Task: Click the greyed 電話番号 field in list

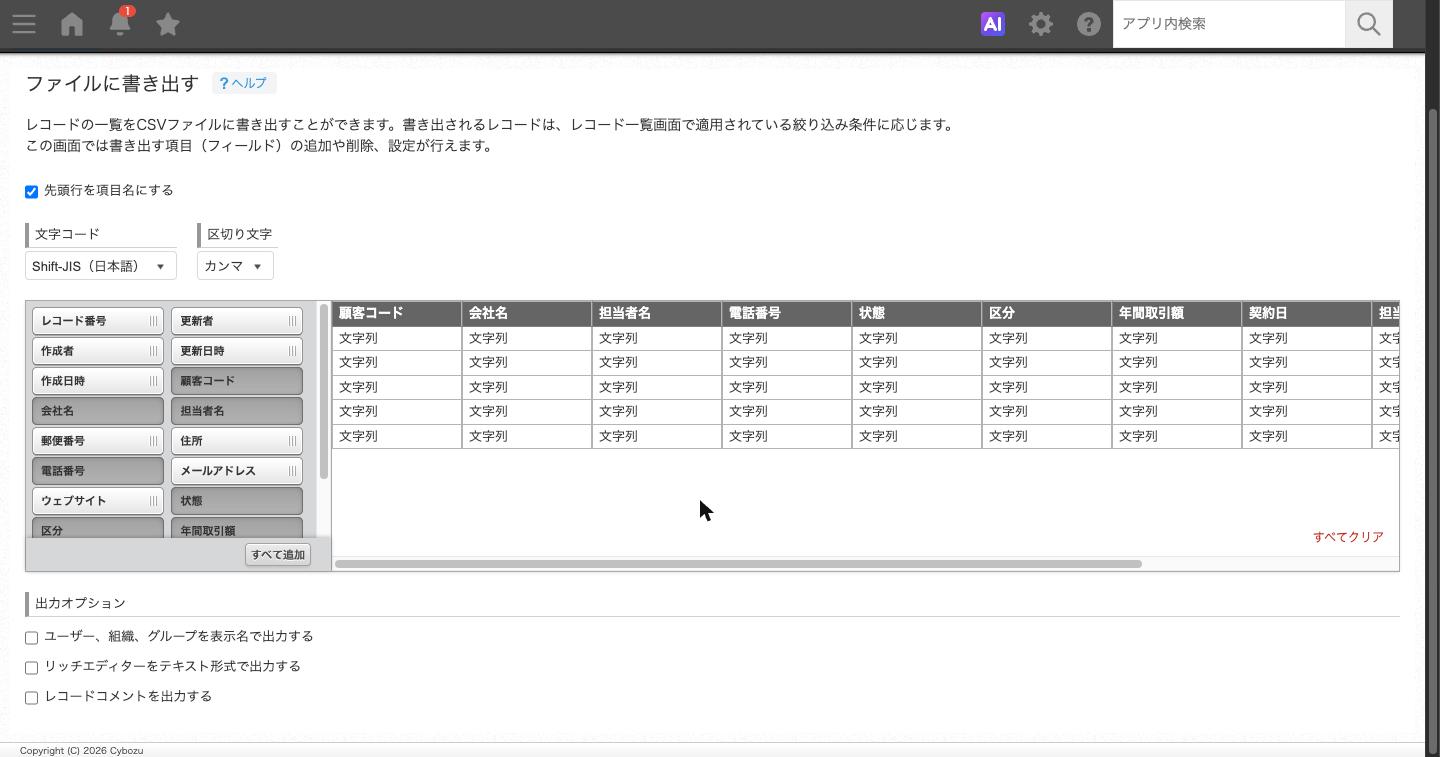Action: tap(98, 471)
